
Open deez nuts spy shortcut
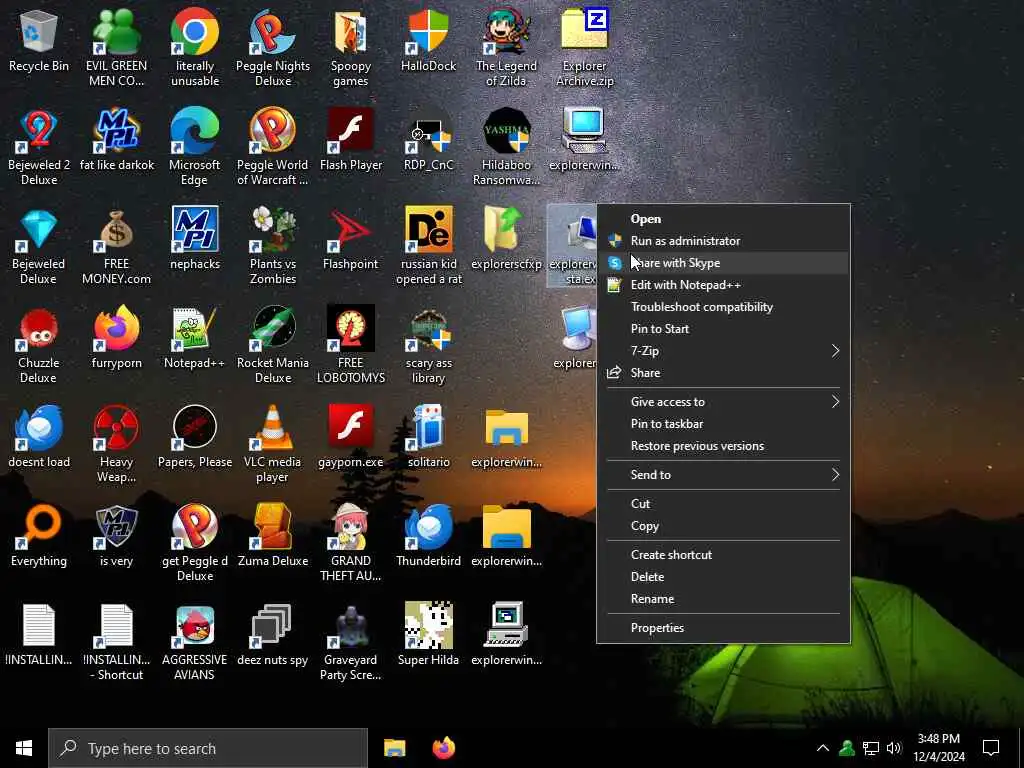pos(273,635)
